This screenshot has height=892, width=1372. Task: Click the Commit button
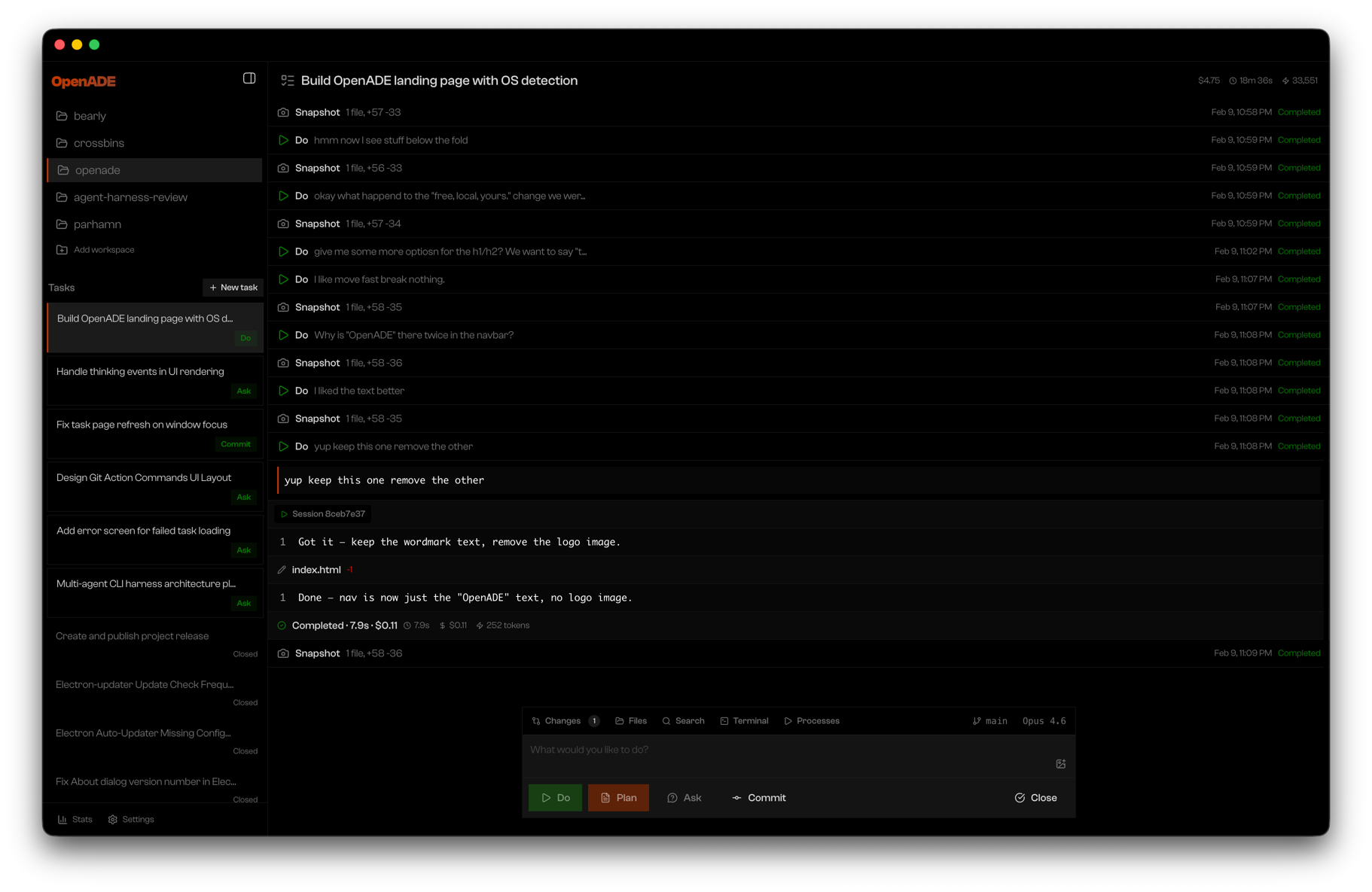759,797
